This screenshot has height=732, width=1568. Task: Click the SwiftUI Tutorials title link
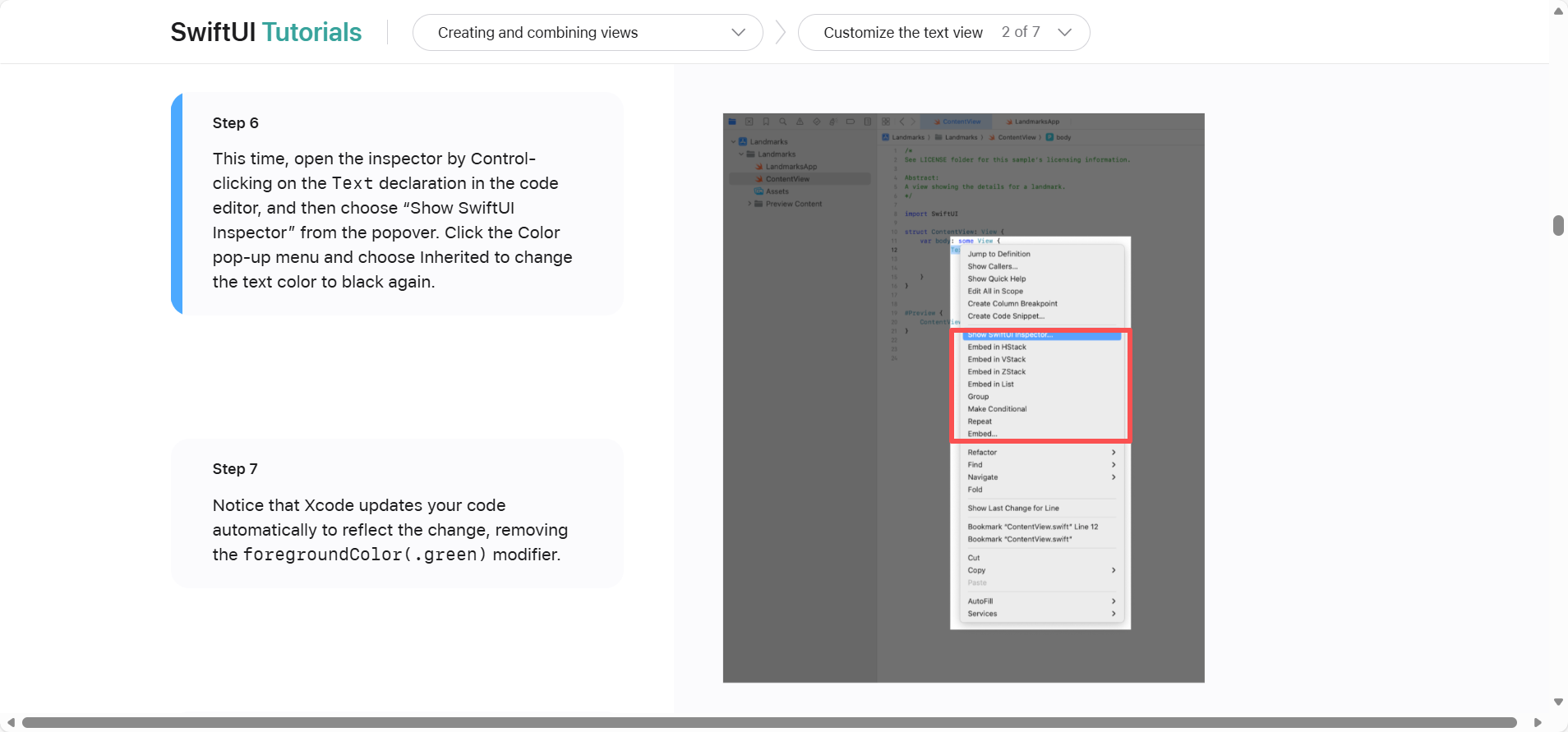tap(266, 32)
